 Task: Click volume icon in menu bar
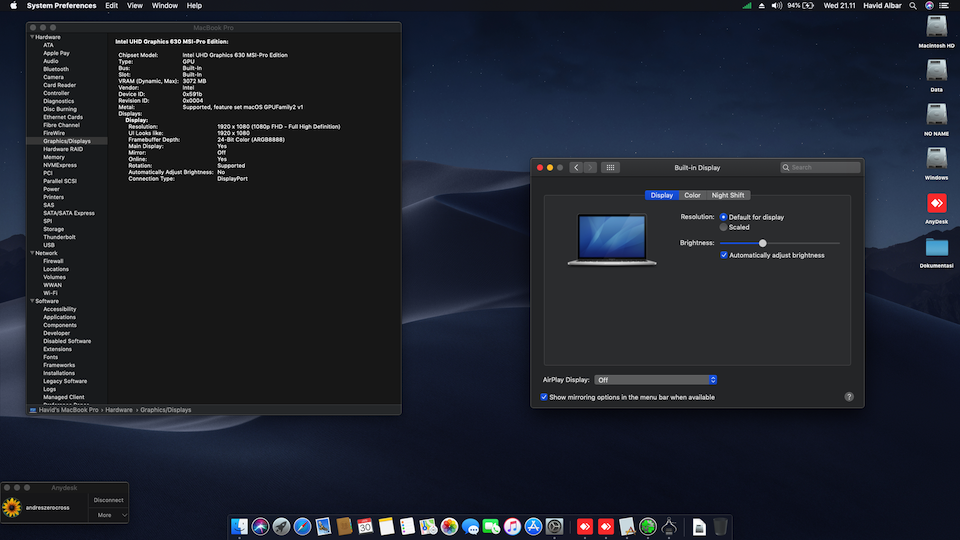[776, 6]
